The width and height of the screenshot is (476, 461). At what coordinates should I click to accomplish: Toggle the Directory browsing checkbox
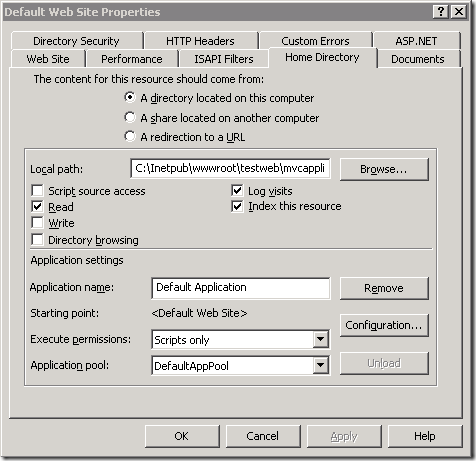pos(37,239)
